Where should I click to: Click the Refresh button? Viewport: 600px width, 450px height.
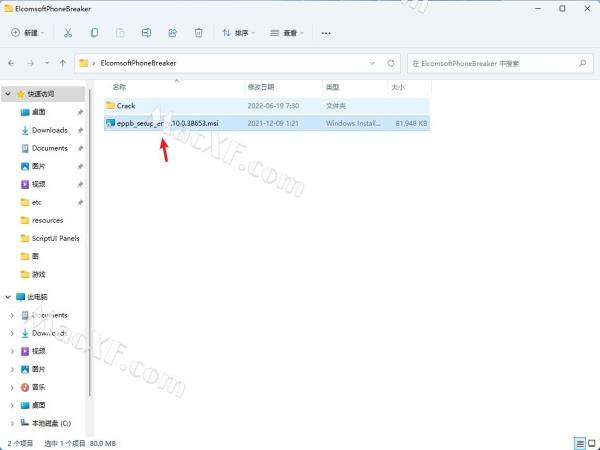click(x=391, y=63)
